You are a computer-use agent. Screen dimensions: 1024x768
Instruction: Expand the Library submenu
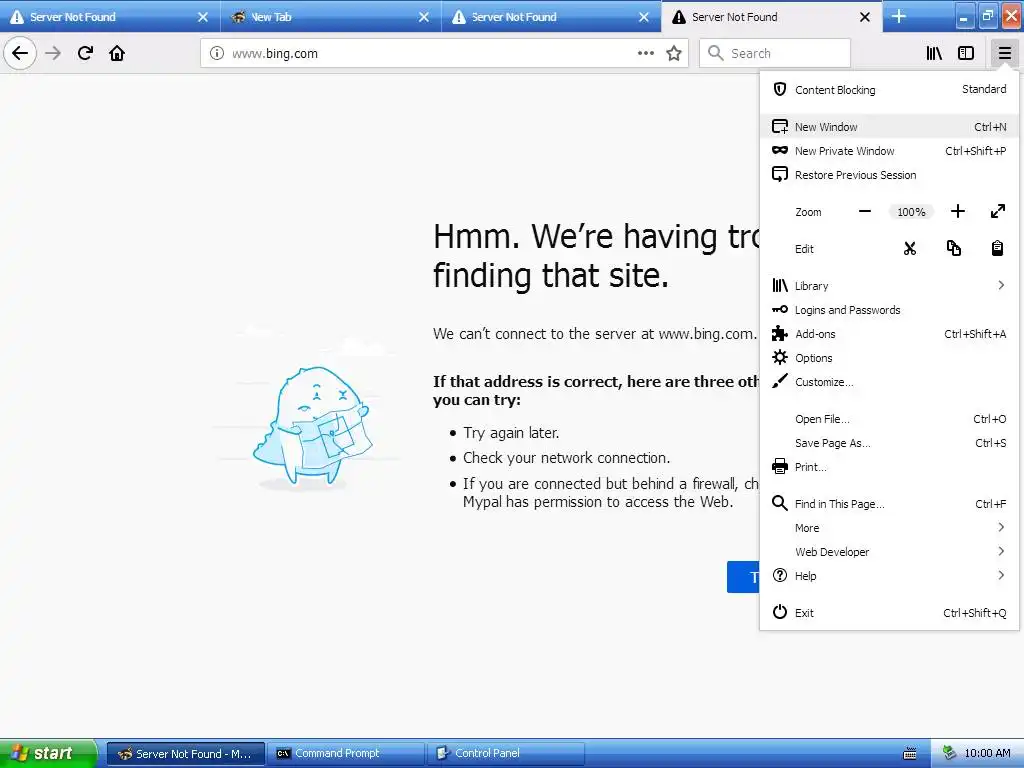[x=889, y=285]
